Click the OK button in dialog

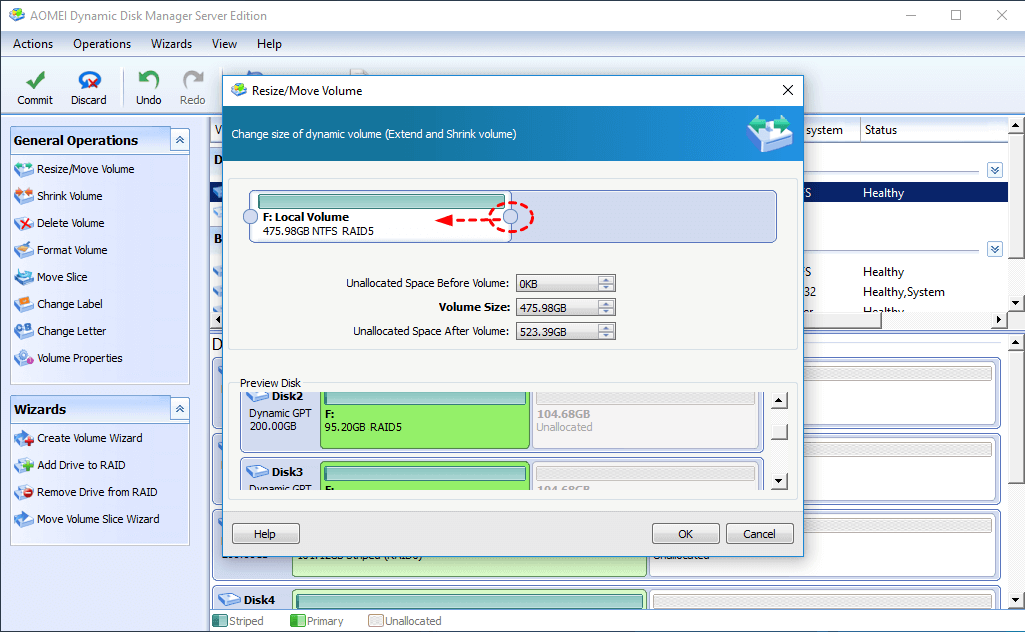(x=686, y=534)
